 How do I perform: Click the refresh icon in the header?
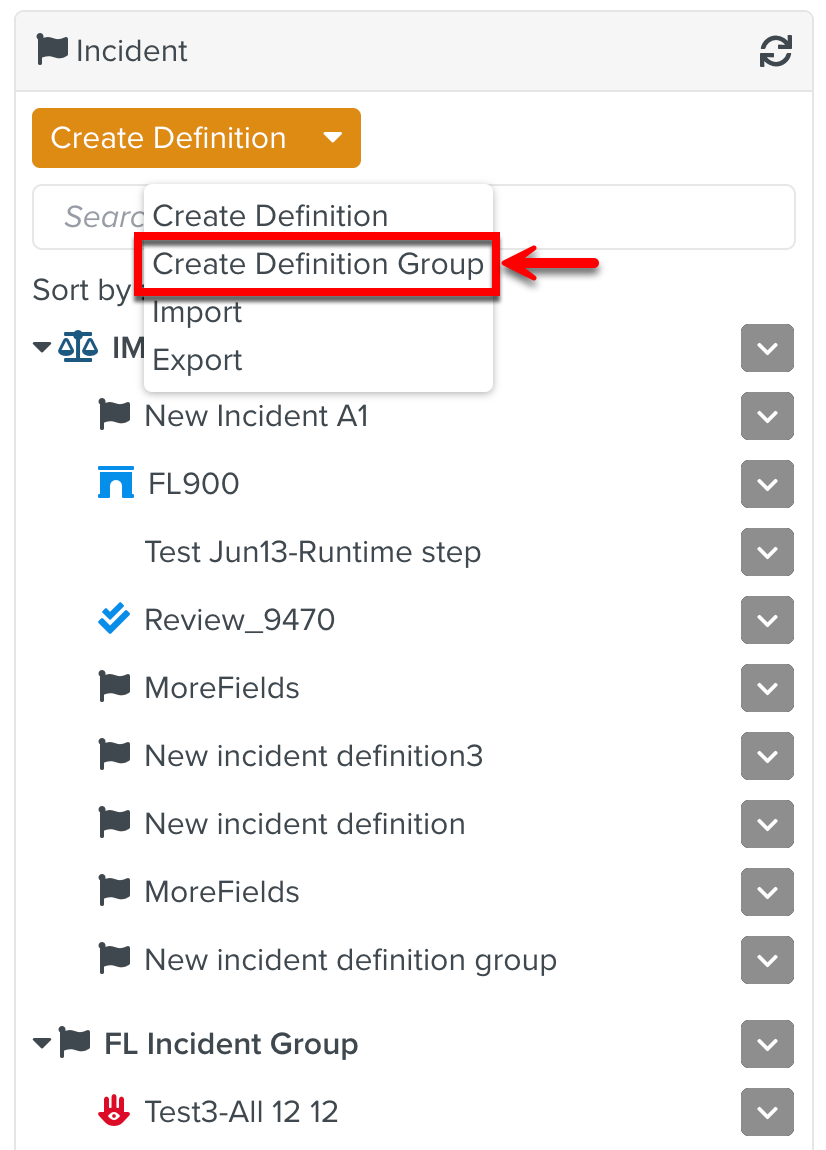click(777, 51)
